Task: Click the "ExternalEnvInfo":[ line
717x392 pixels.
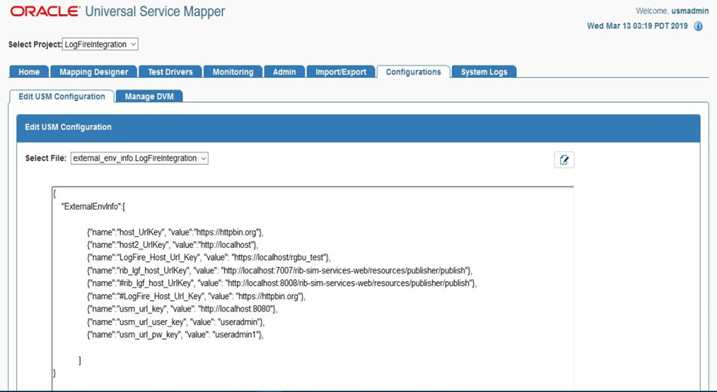Action: pos(93,207)
